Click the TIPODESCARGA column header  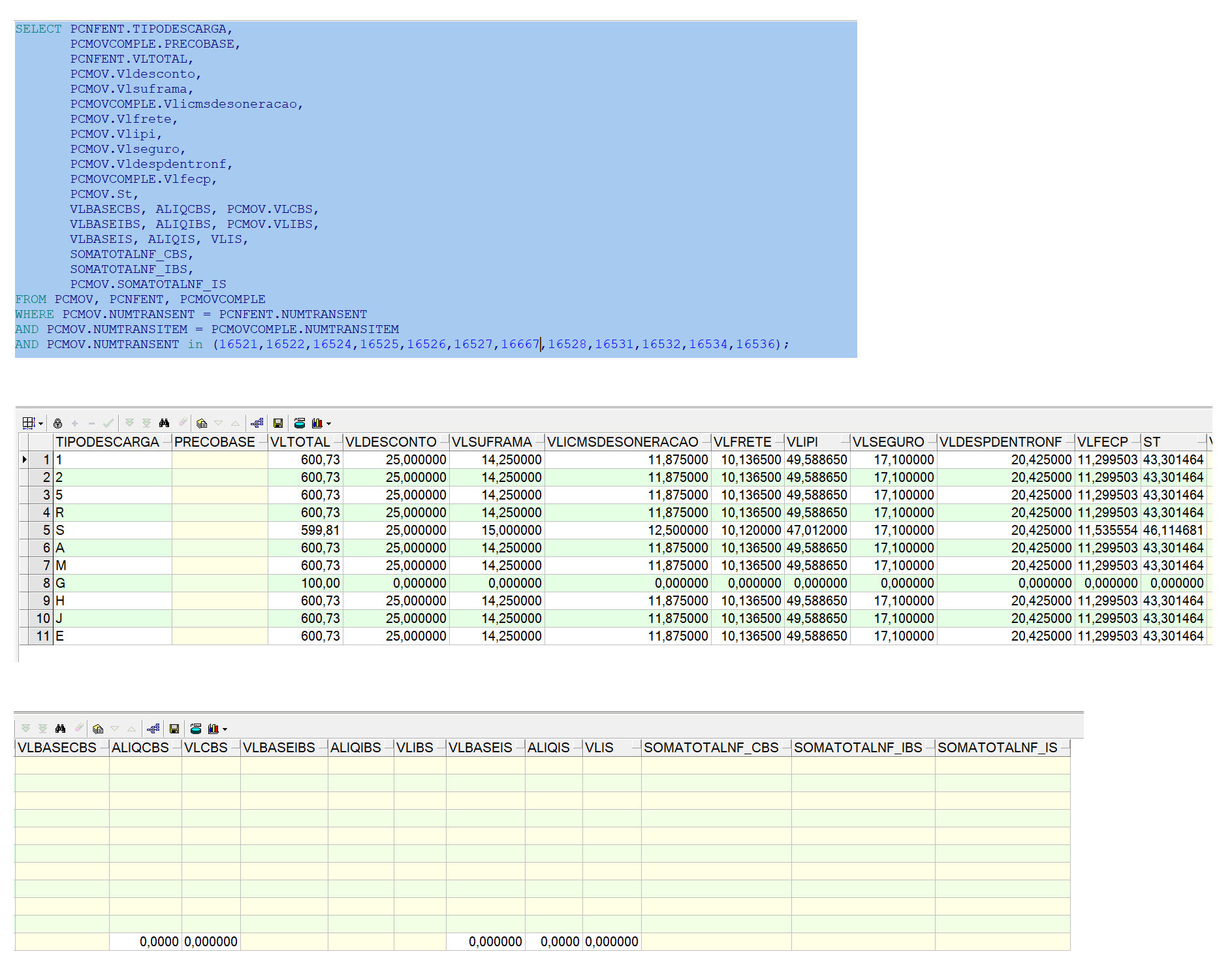(x=112, y=442)
